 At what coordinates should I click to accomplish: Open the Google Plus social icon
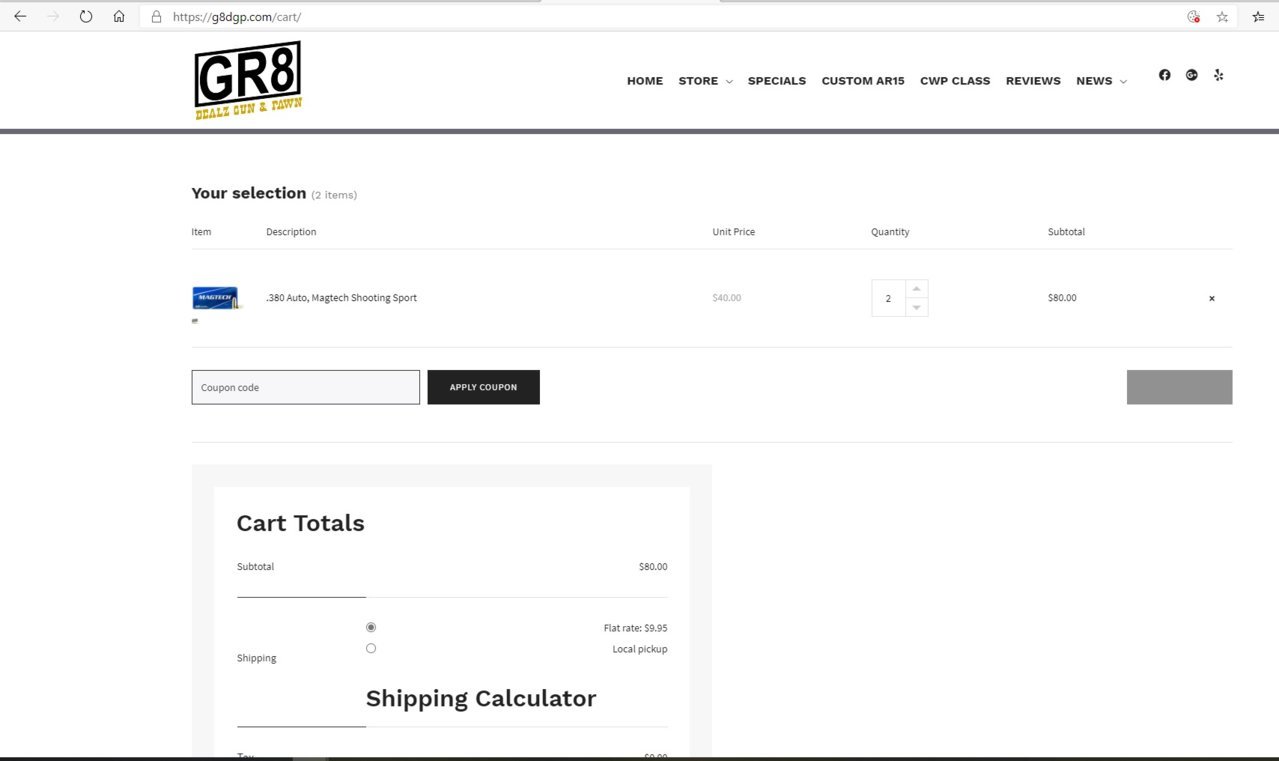[1191, 75]
